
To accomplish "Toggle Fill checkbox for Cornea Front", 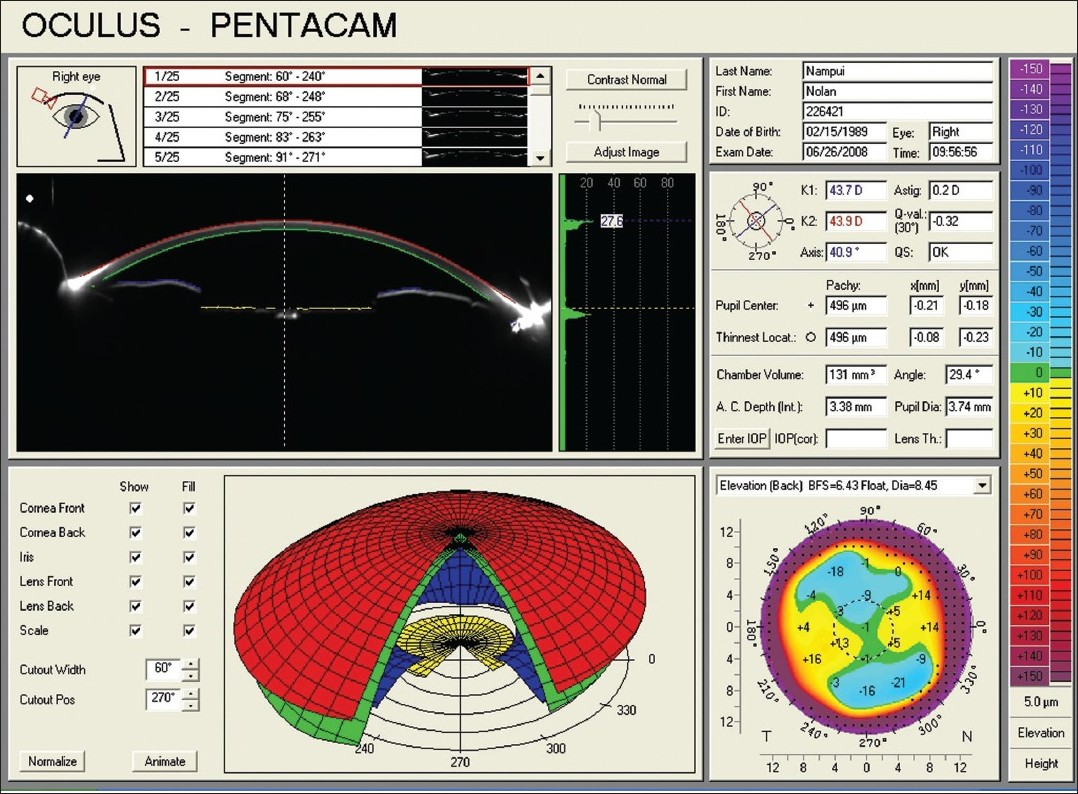I will (x=189, y=508).
